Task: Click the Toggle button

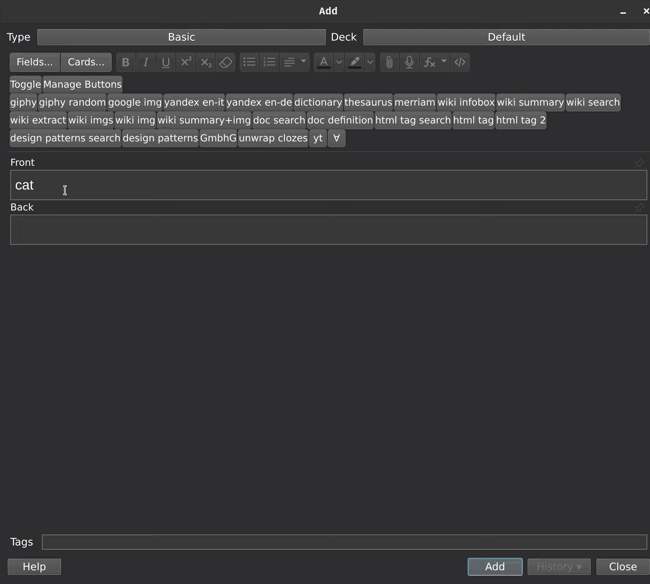Action: [x=26, y=84]
